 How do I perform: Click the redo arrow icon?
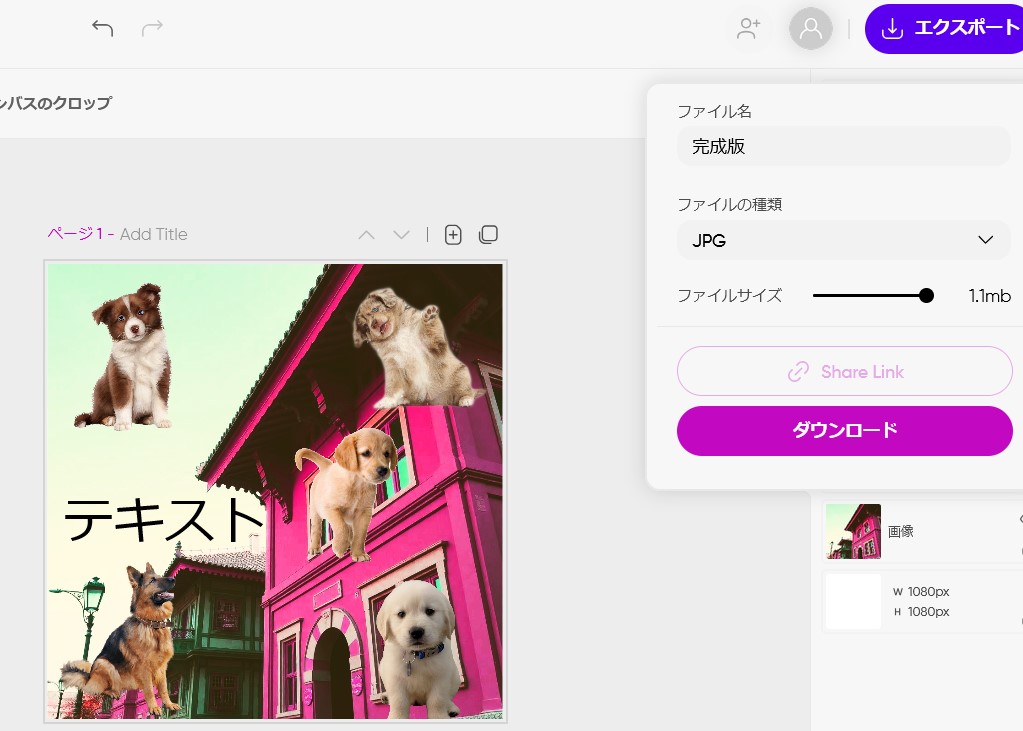pyautogui.click(x=152, y=28)
